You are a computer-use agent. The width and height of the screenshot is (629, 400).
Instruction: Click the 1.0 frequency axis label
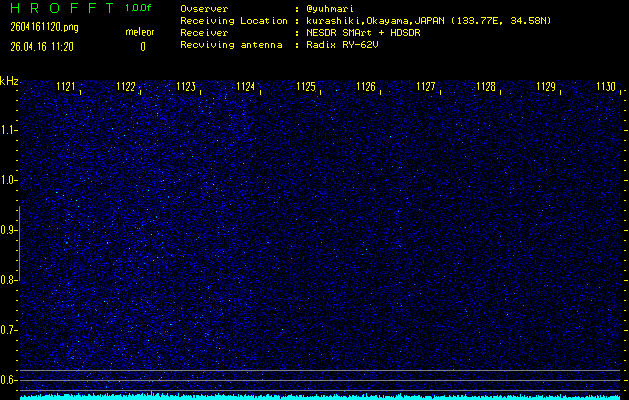pyautogui.click(x=9, y=180)
